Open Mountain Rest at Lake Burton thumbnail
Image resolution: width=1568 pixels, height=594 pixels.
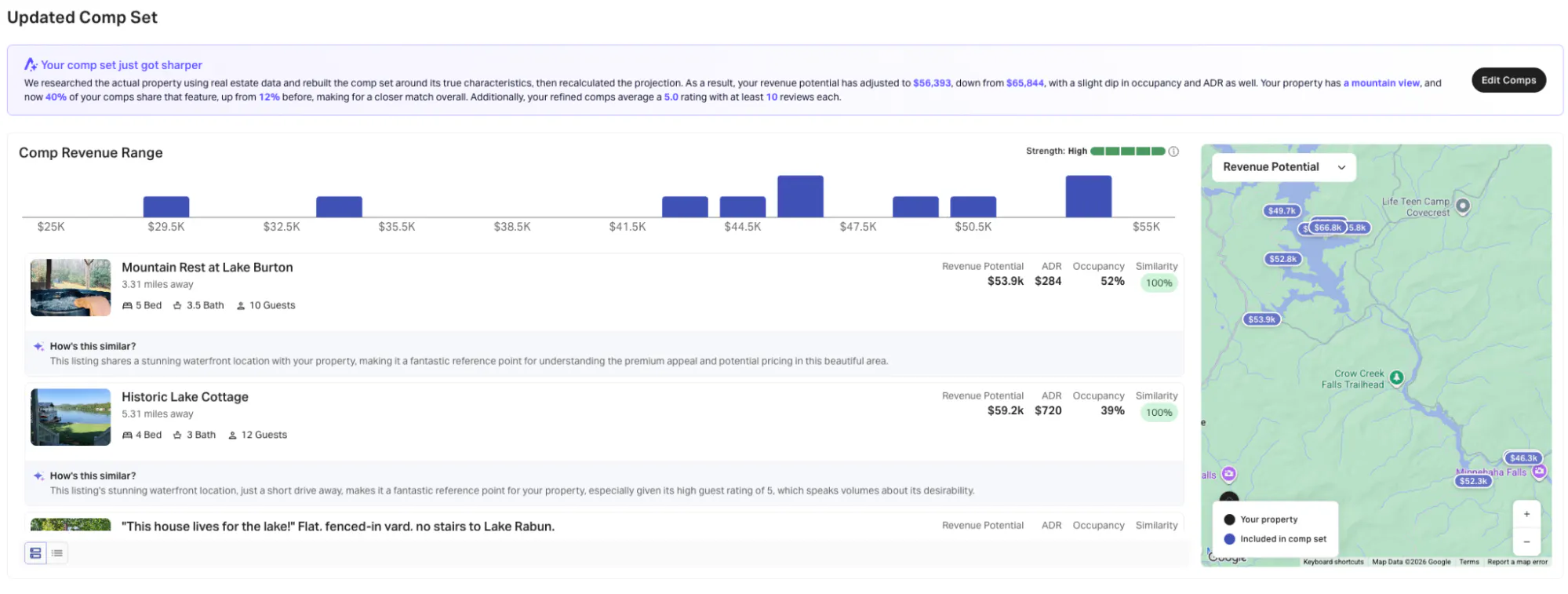pos(71,287)
